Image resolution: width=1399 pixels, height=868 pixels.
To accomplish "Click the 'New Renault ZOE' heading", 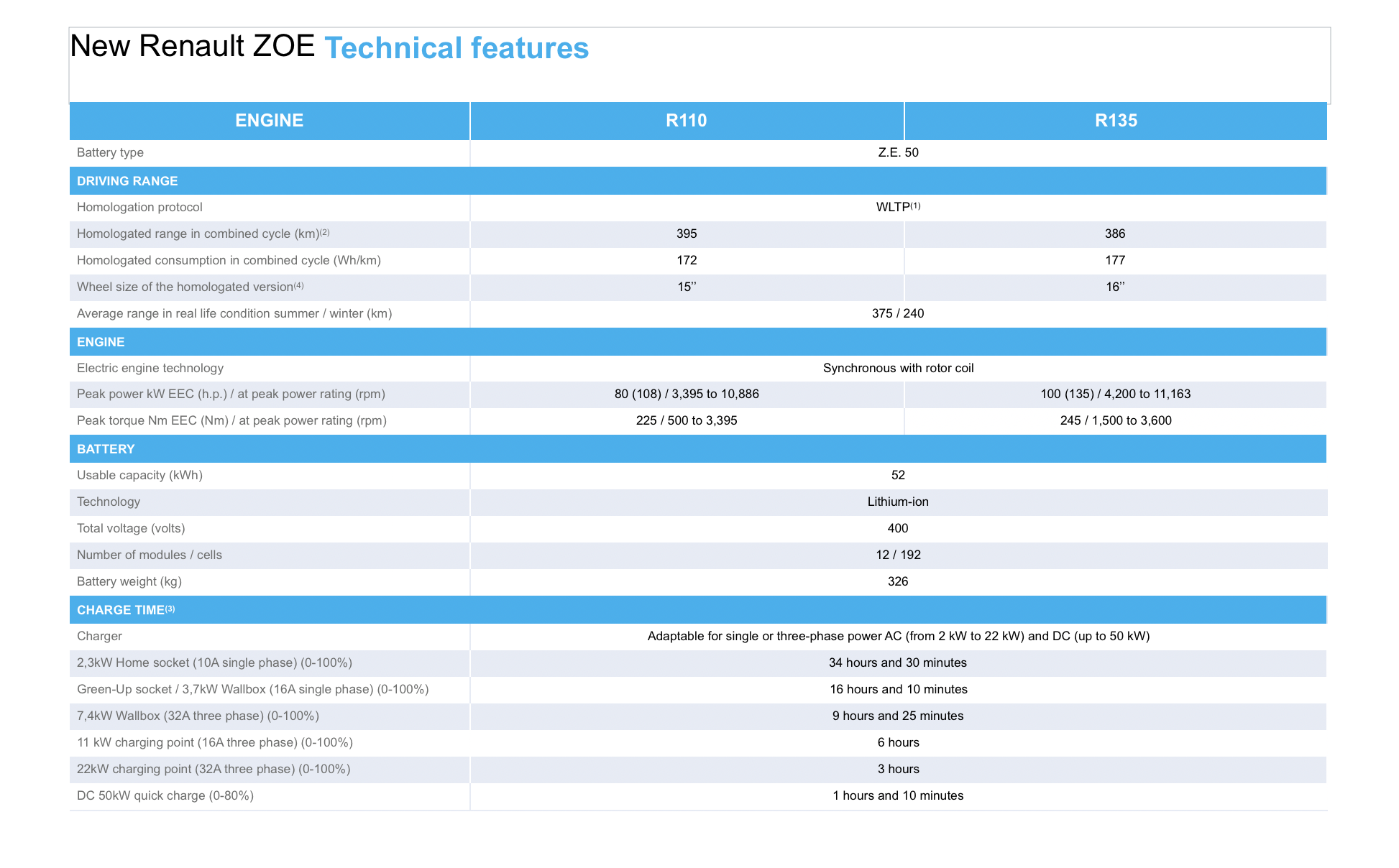I will 193,46.
